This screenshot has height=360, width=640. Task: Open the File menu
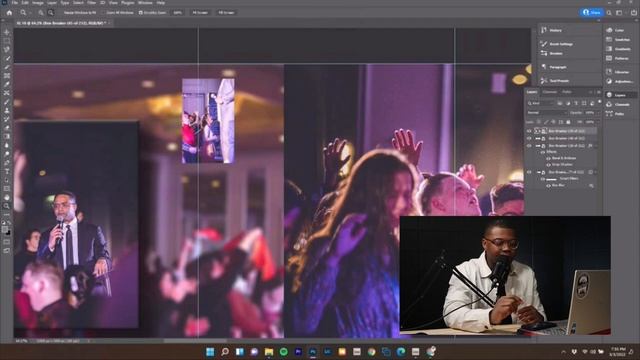click(x=14, y=2)
